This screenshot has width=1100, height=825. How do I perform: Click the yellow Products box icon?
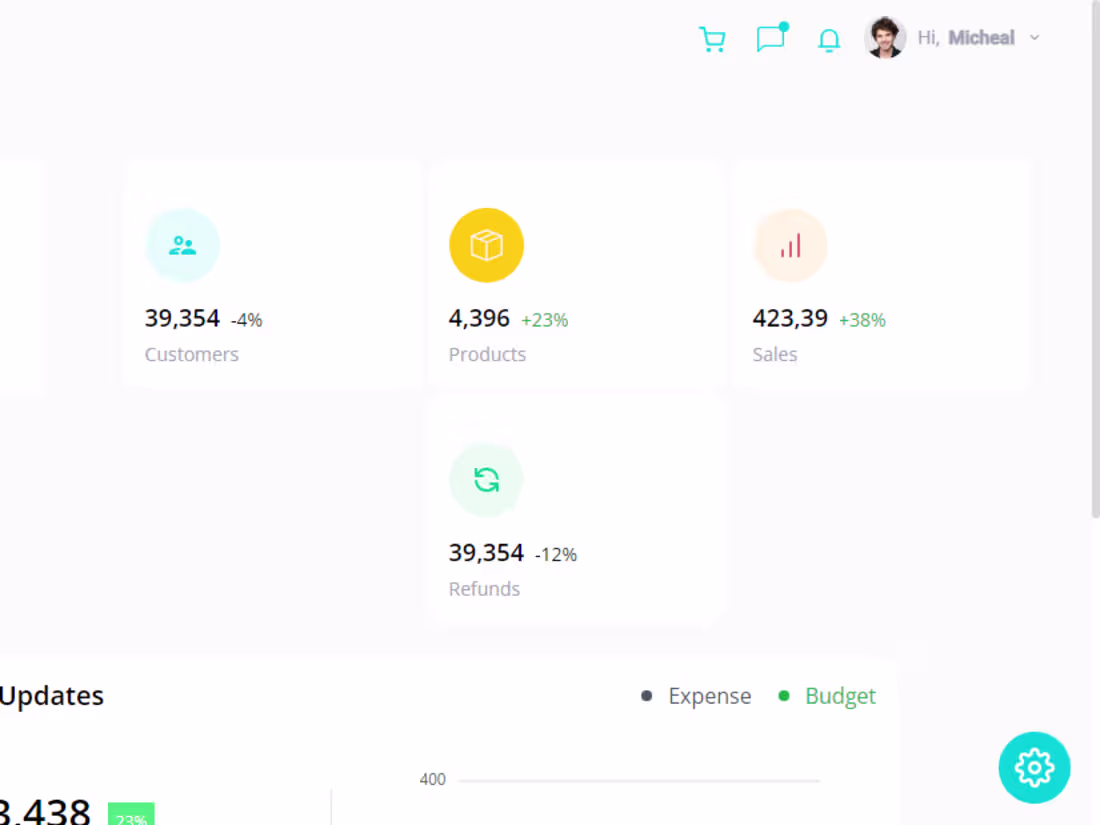[486, 244]
